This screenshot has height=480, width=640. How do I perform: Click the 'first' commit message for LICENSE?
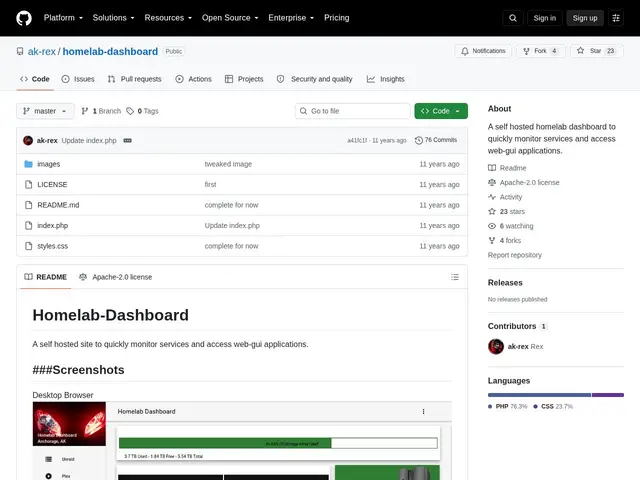coord(210,184)
